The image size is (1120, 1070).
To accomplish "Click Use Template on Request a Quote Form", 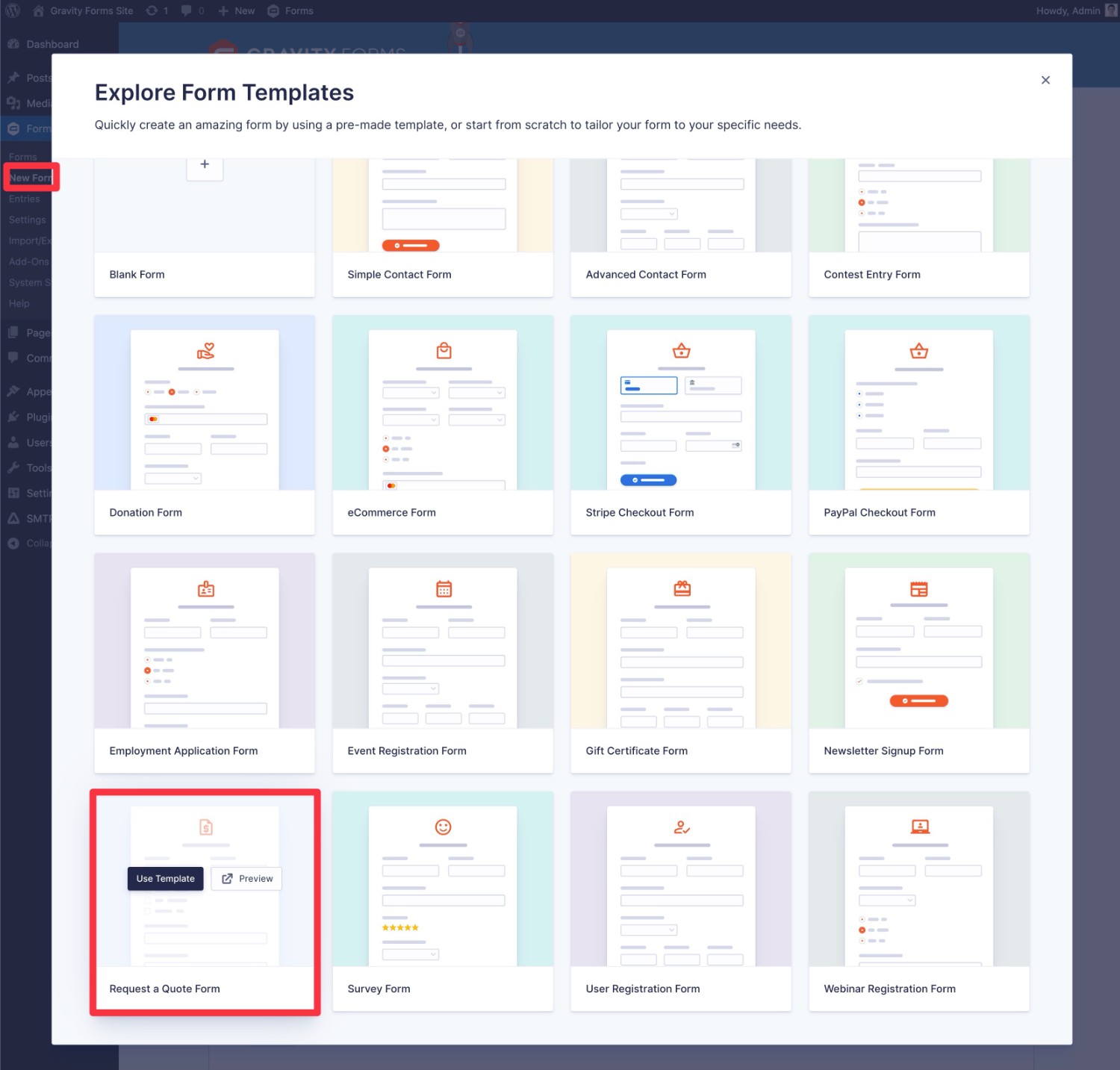I will (165, 878).
